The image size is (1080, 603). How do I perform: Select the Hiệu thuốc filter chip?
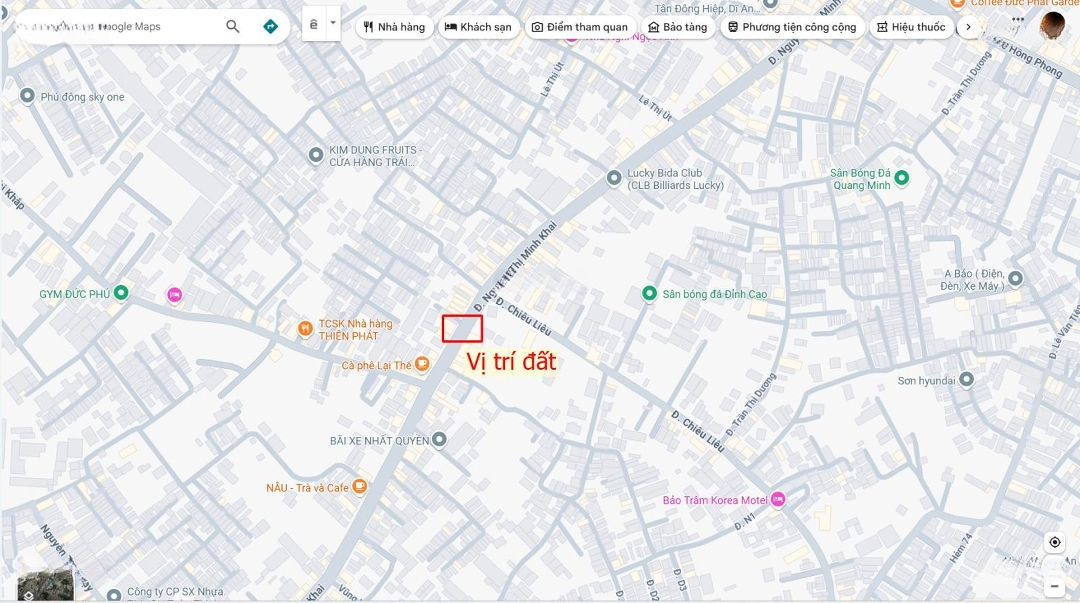911,27
